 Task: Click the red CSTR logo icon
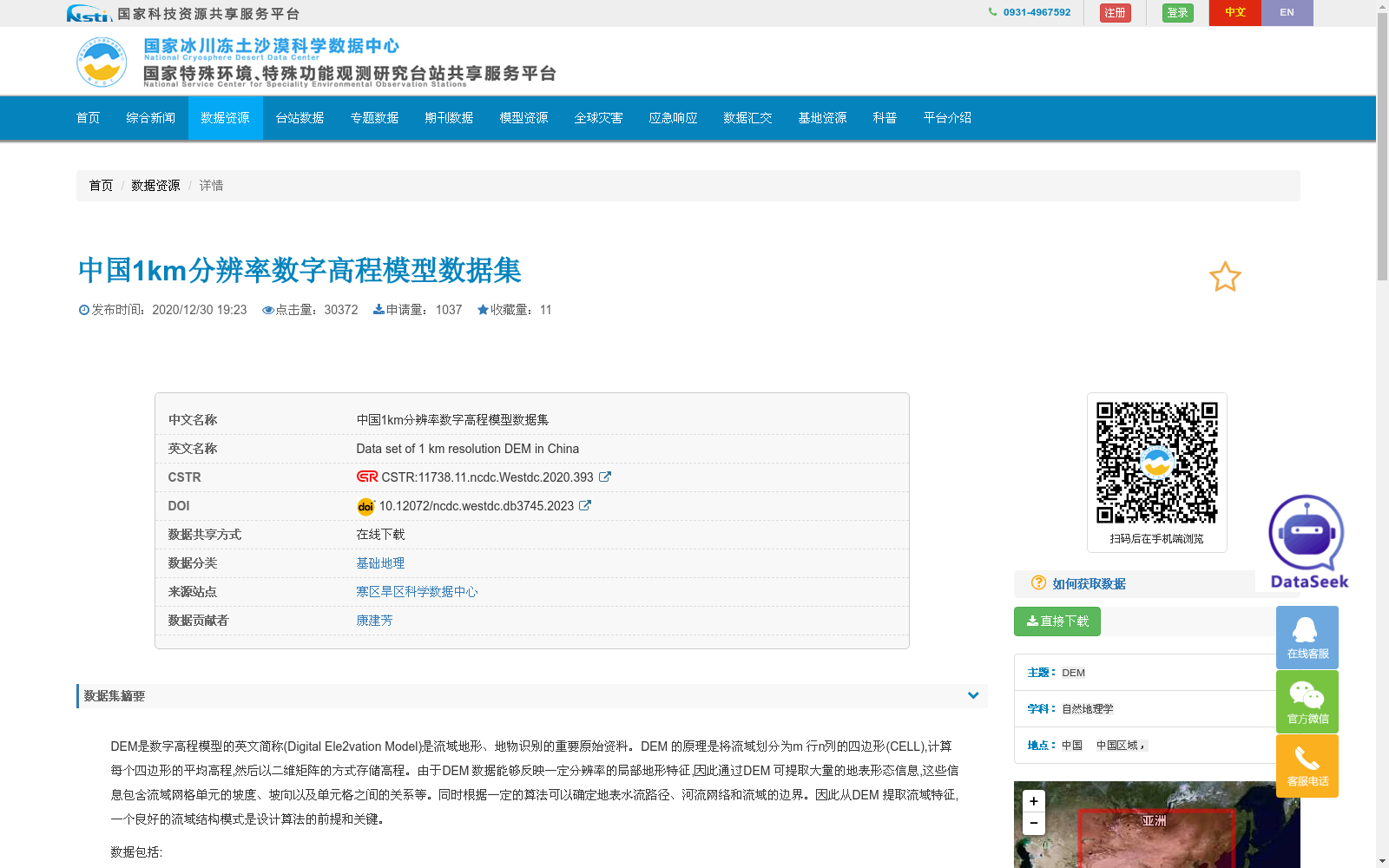pyautogui.click(x=367, y=477)
